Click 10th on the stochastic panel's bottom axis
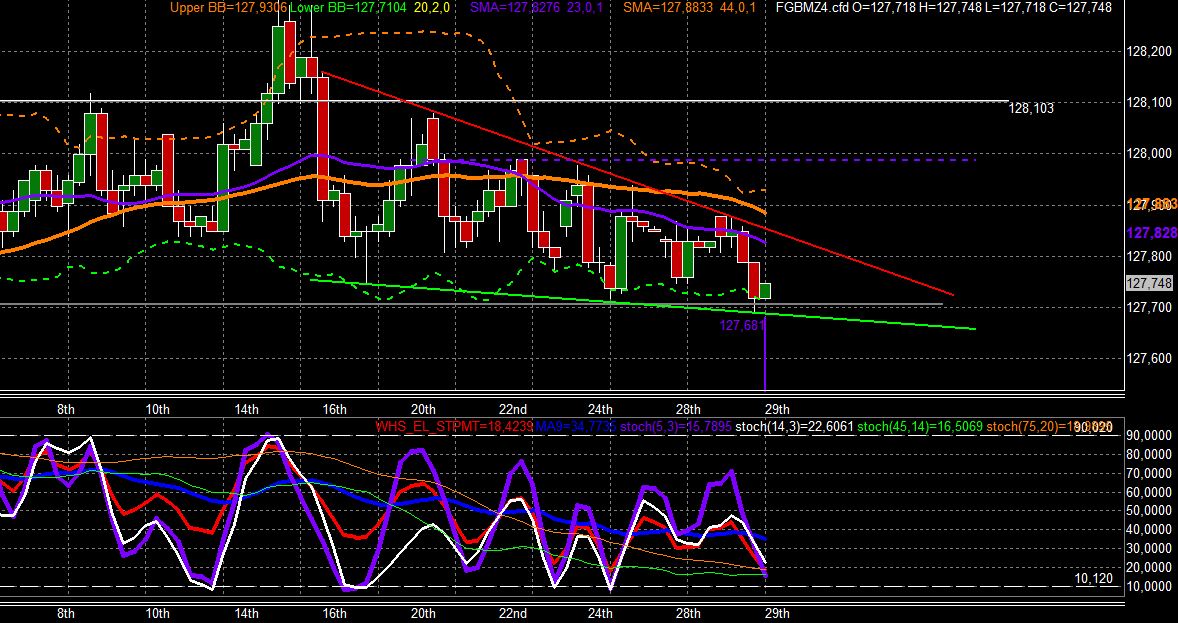This screenshot has height=623, width=1178. click(x=156, y=613)
